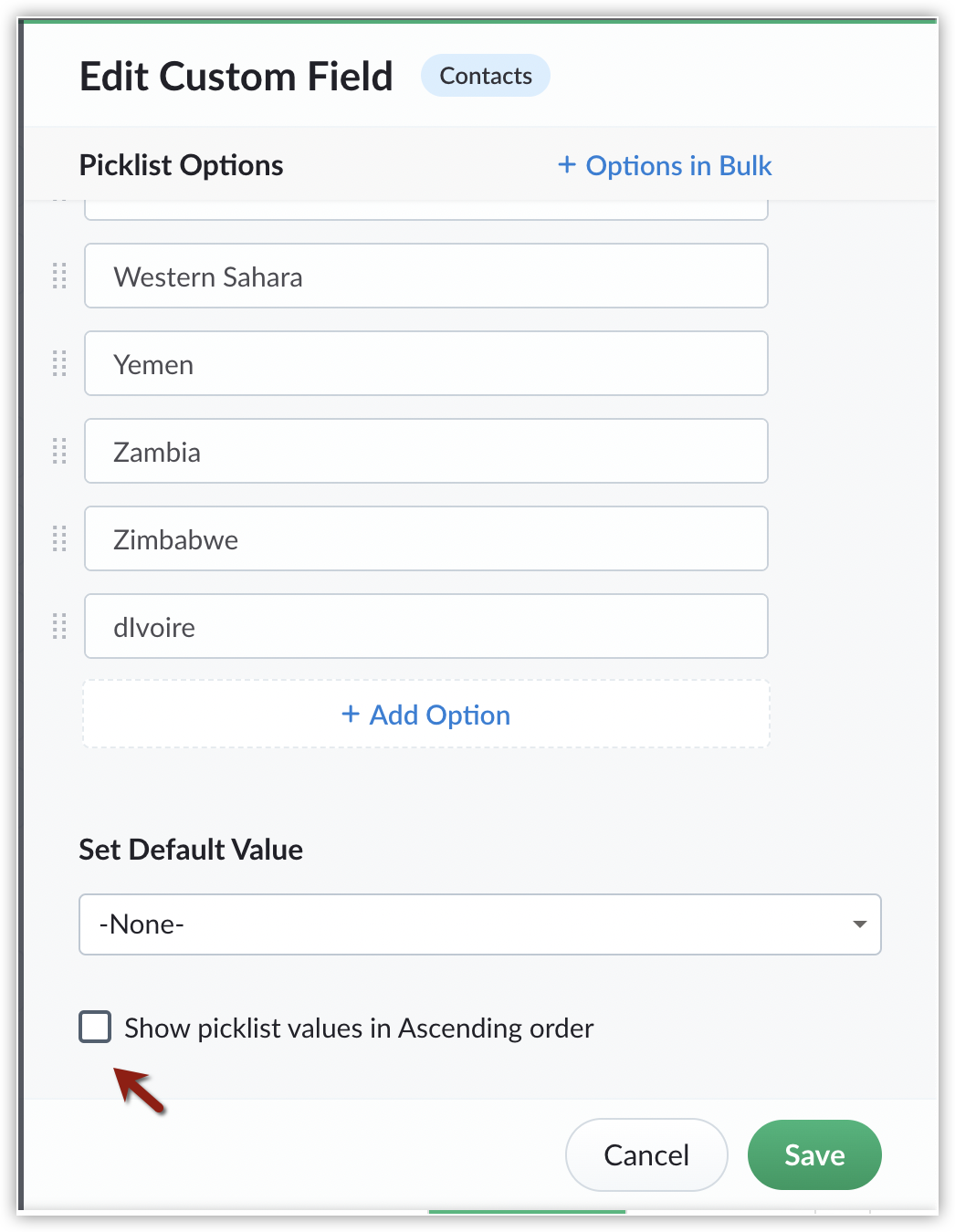The height and width of the screenshot is (1232, 955).
Task: Cancel editing the custom field
Action: (x=646, y=1155)
